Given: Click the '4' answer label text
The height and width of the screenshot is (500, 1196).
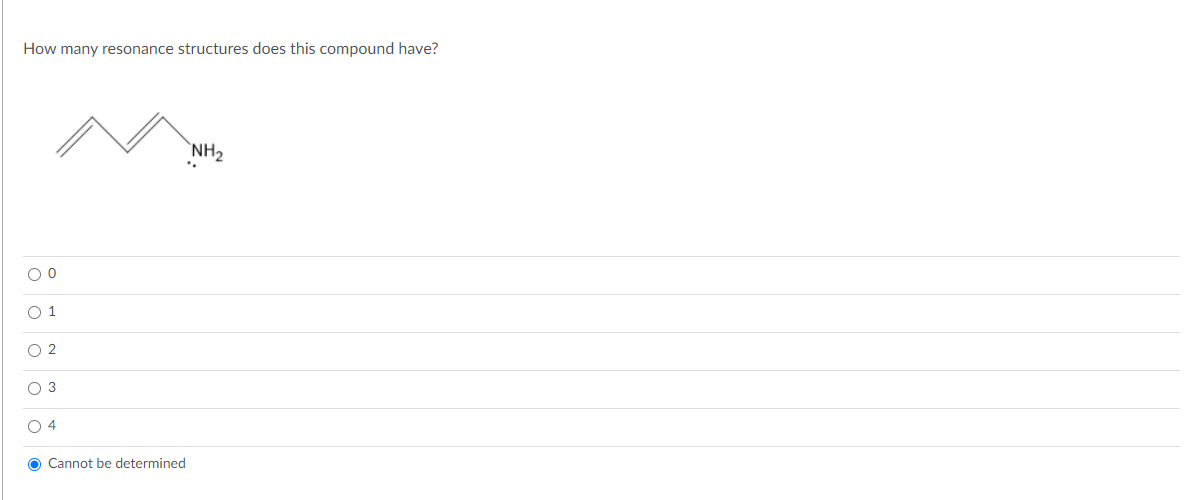Looking at the screenshot, I should (x=52, y=426).
